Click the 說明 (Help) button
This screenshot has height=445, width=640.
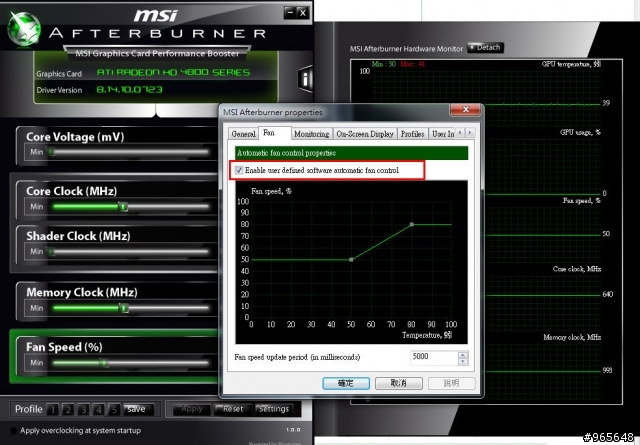pos(451,383)
